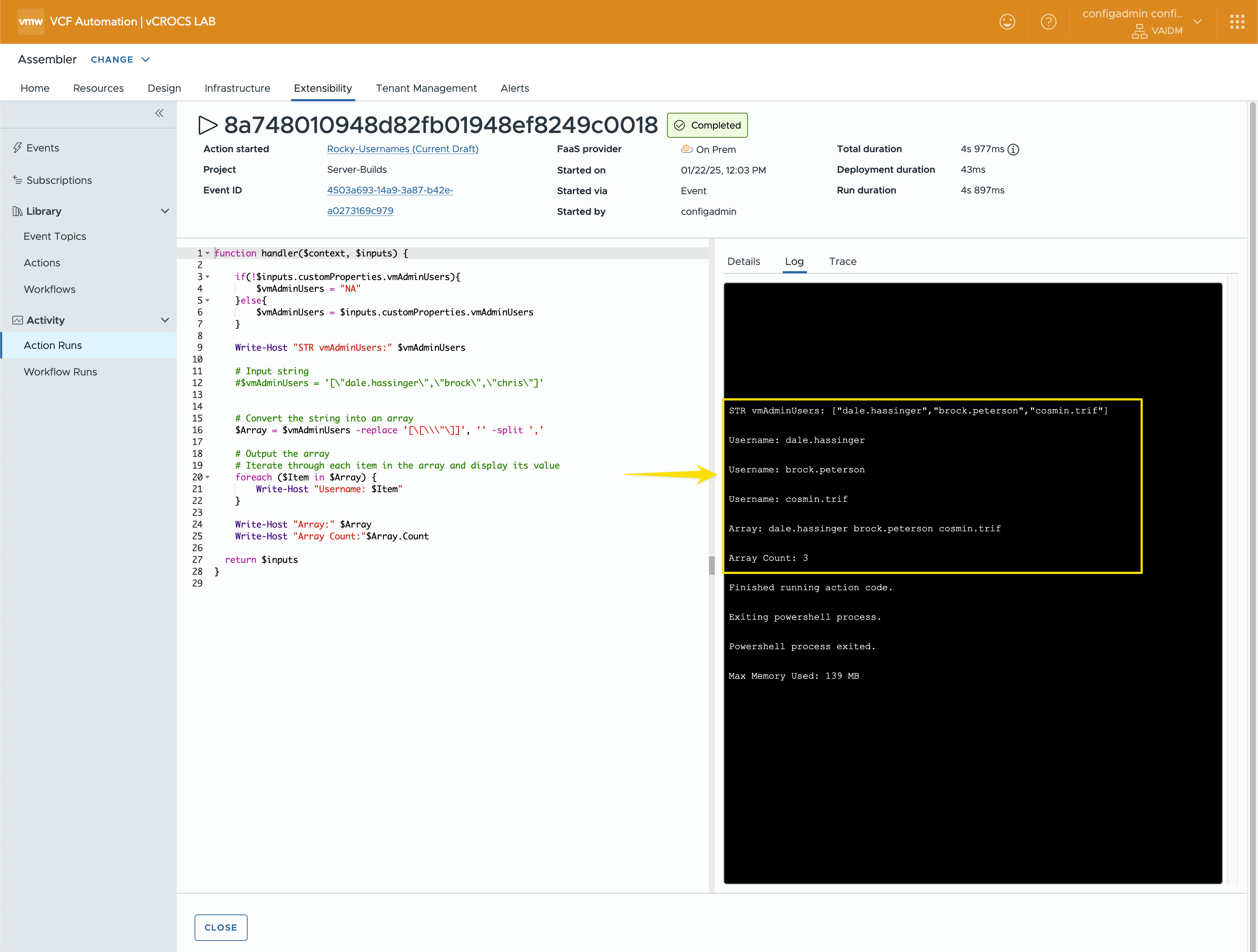1258x952 pixels.
Task: Click the Total duration info icon
Action: (1013, 150)
